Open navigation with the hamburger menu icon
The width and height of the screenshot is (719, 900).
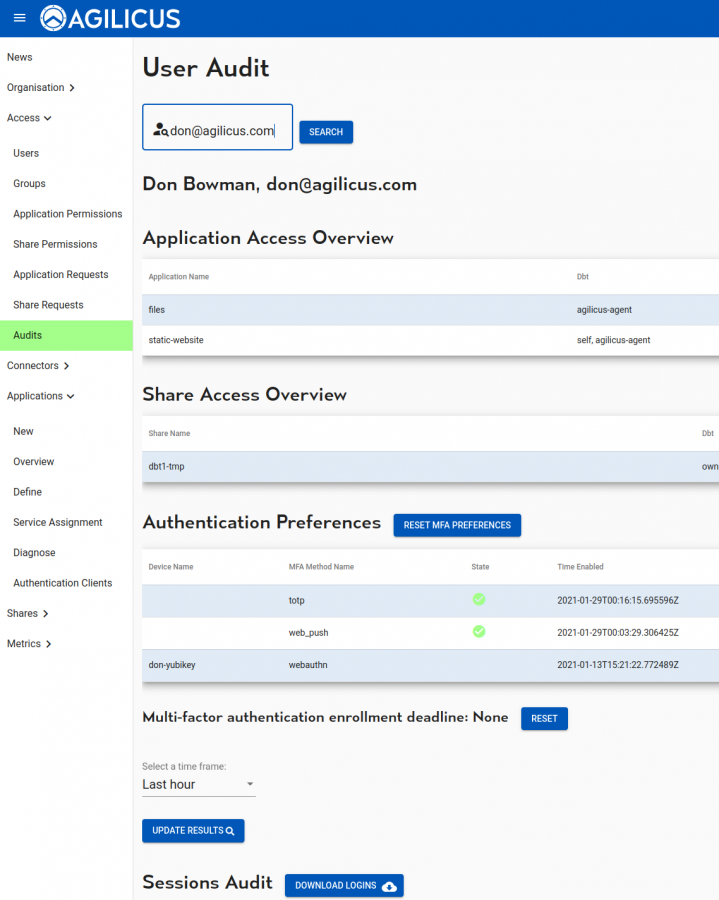(18, 17)
